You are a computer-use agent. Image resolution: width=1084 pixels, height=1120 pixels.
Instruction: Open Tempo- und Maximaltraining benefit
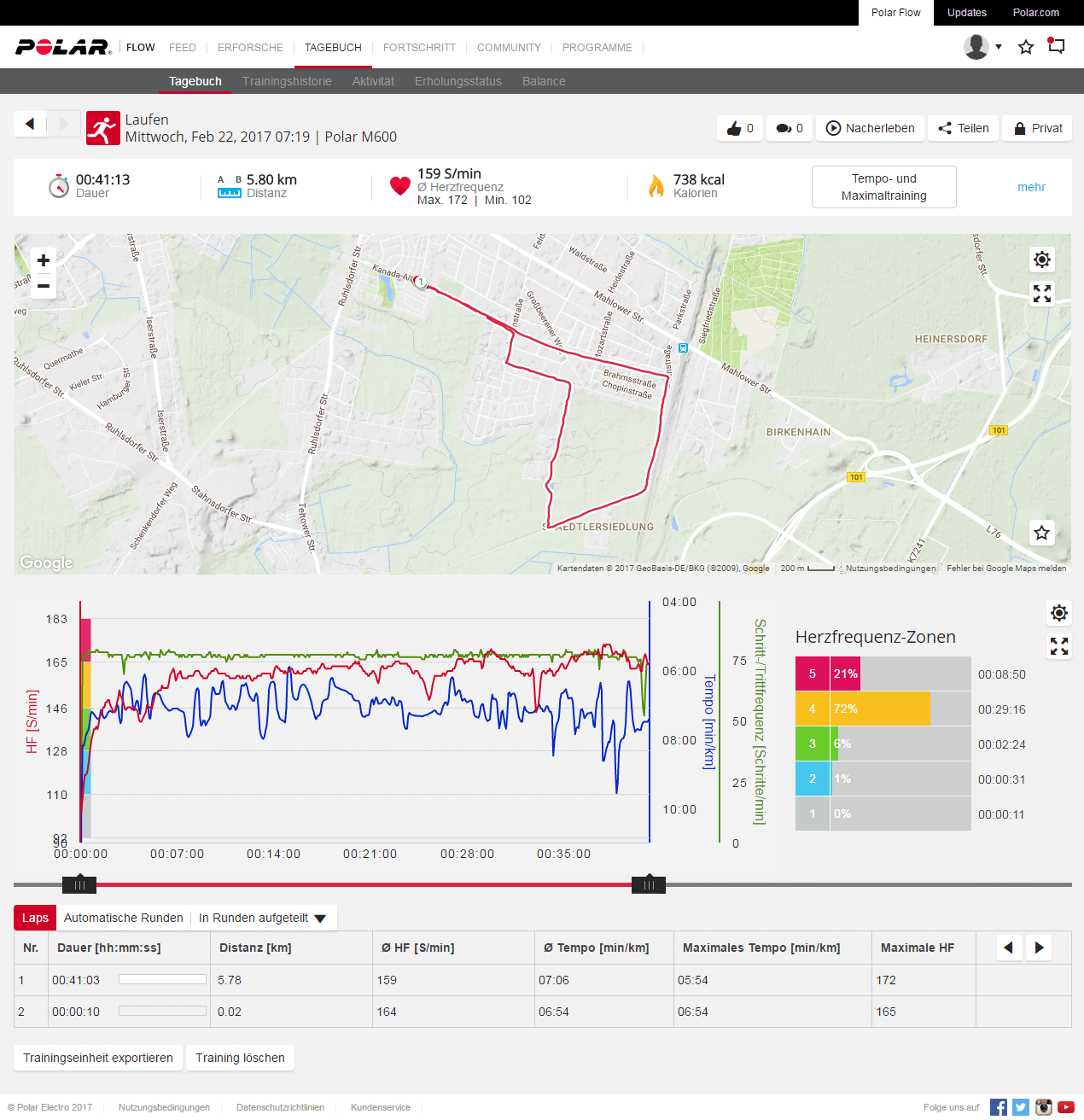[x=884, y=187]
